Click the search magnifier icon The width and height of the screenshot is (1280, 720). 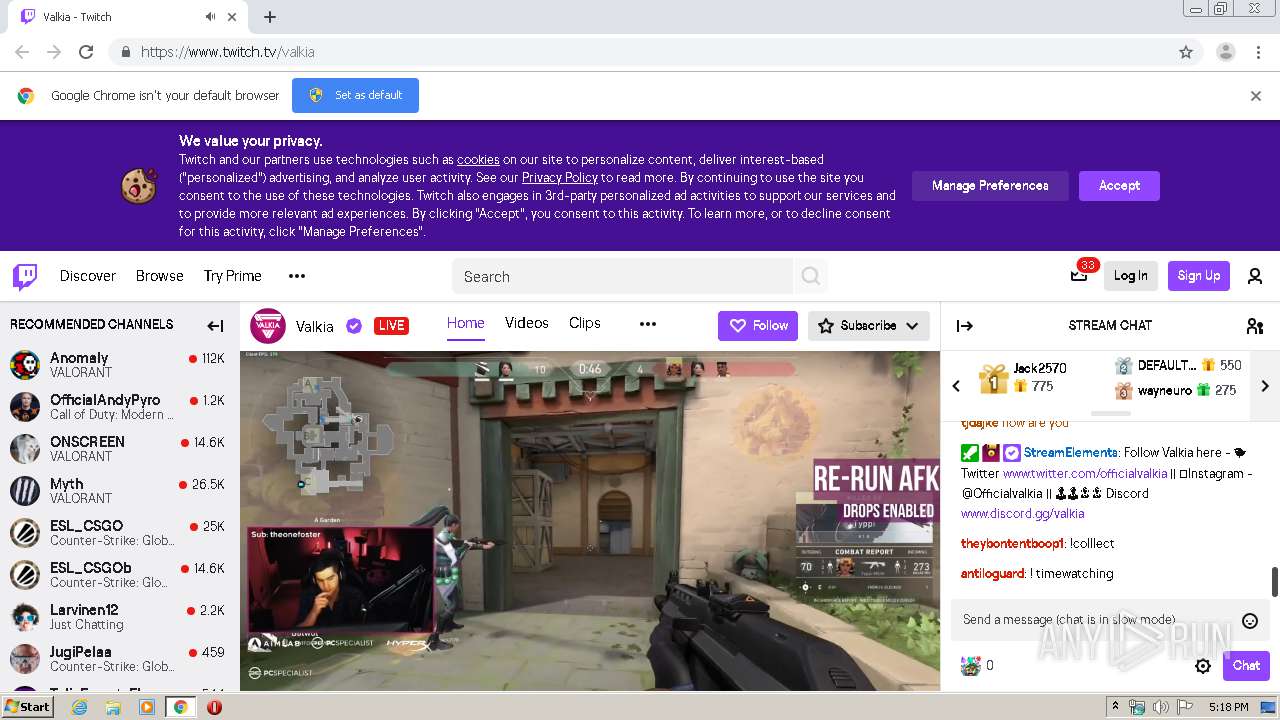[811, 276]
